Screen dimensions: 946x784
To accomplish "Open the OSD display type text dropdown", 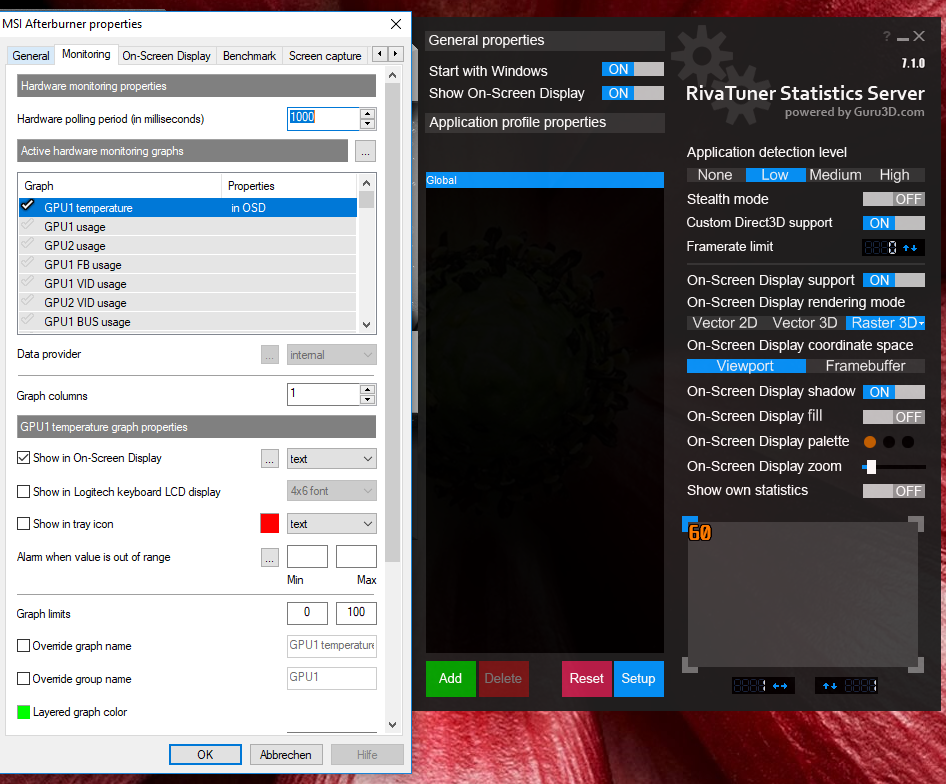I will pyautogui.click(x=332, y=459).
